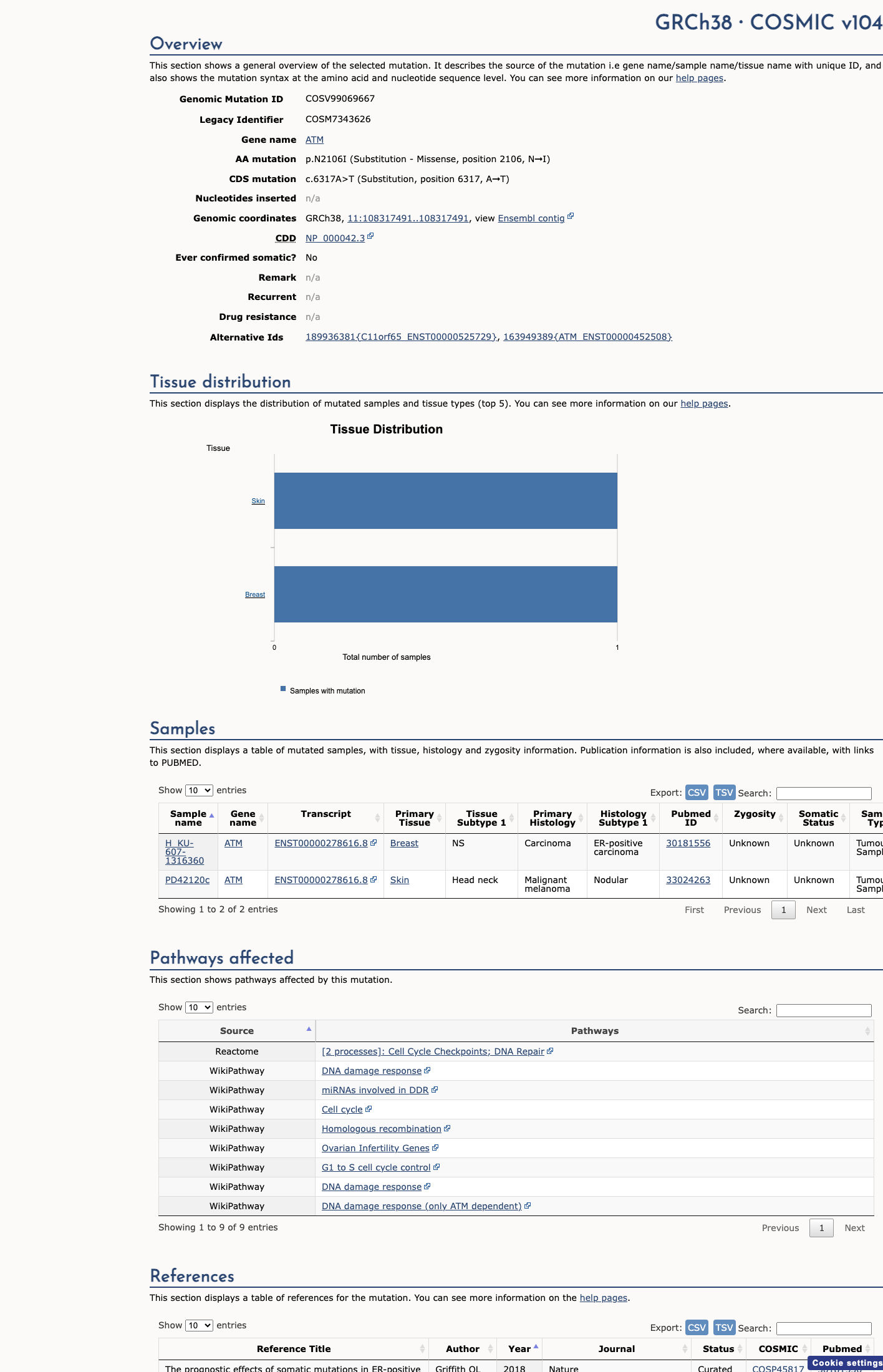Open Breast primary tissue link in Samples table
The image size is (883, 1372).
(x=404, y=843)
